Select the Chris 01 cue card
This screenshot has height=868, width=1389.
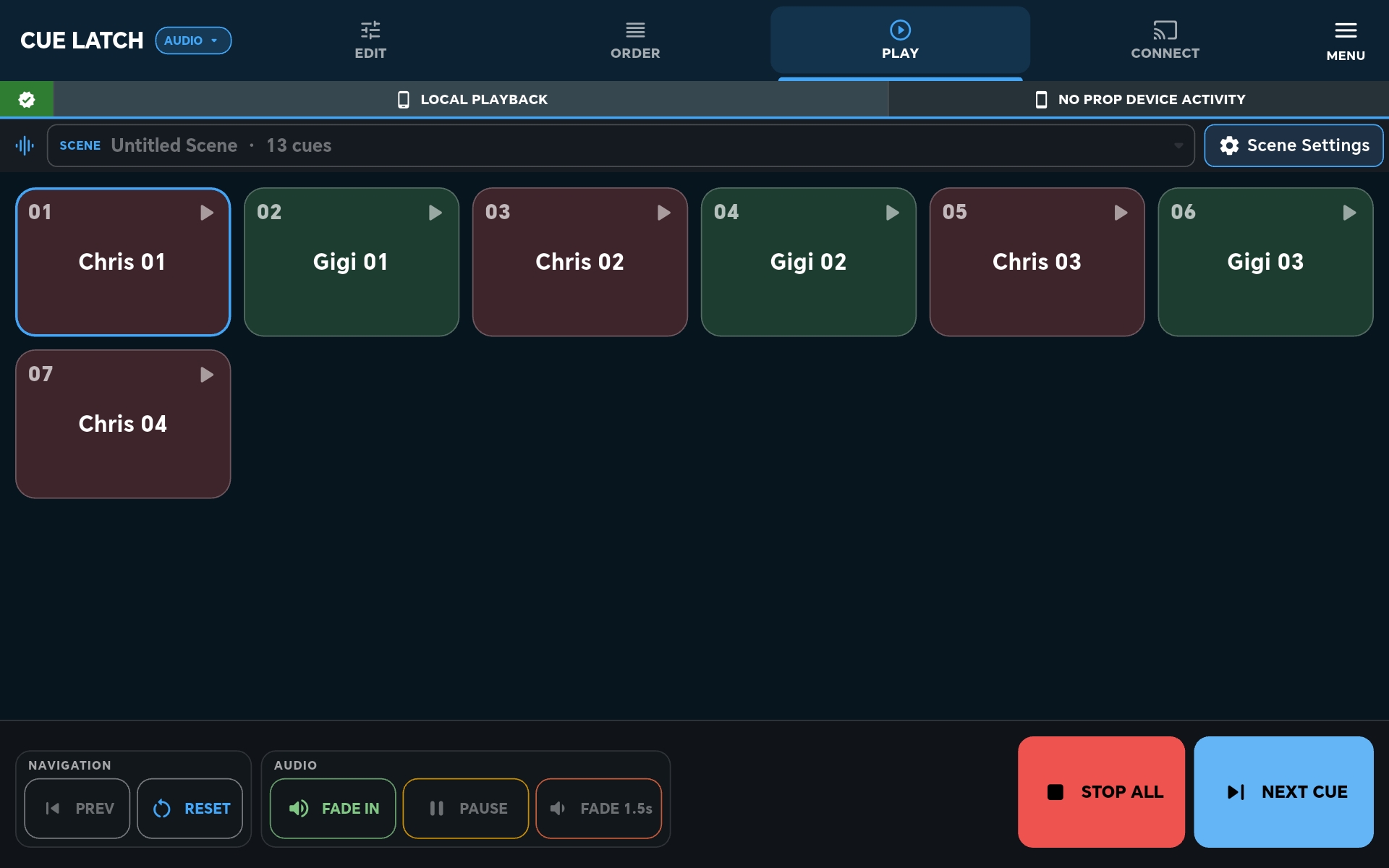[123, 262]
